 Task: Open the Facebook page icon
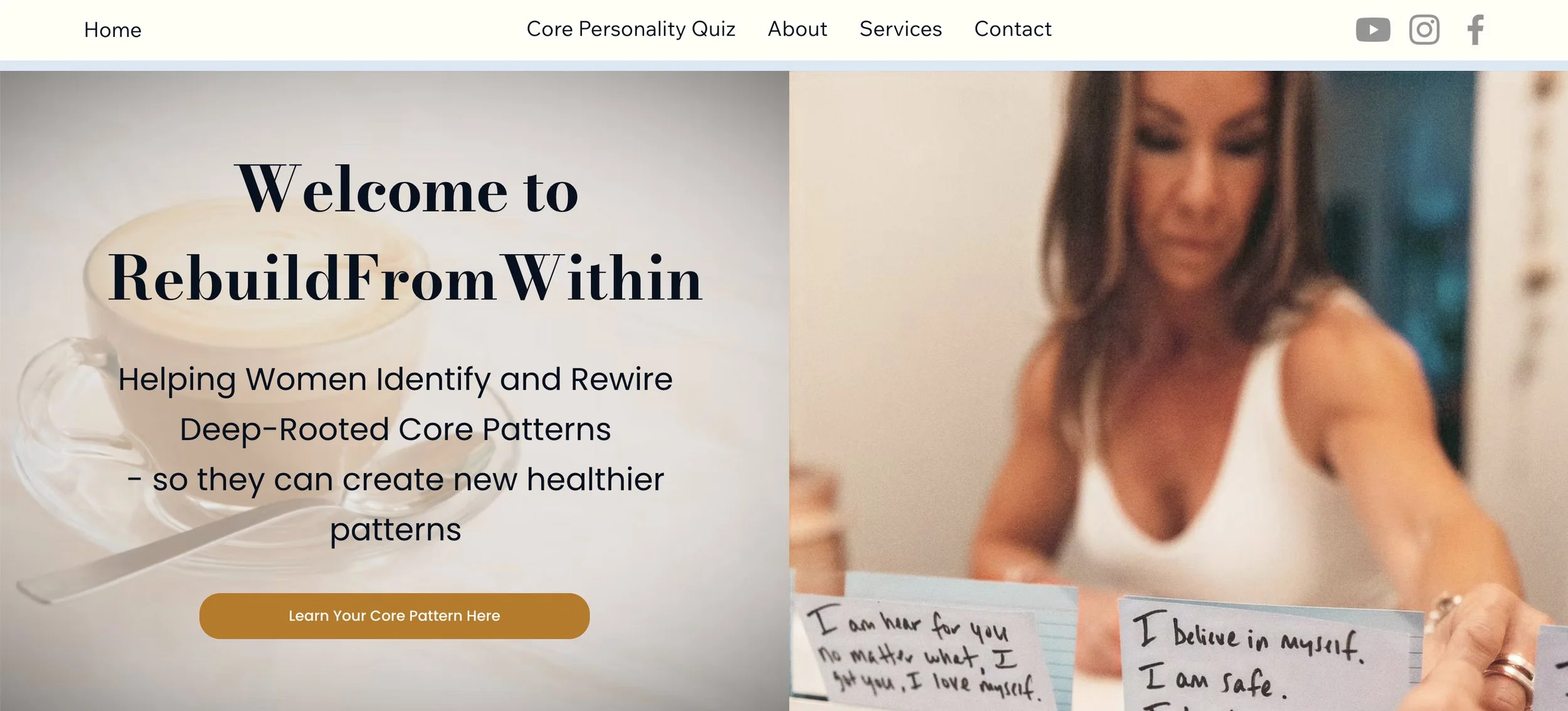tap(1475, 29)
